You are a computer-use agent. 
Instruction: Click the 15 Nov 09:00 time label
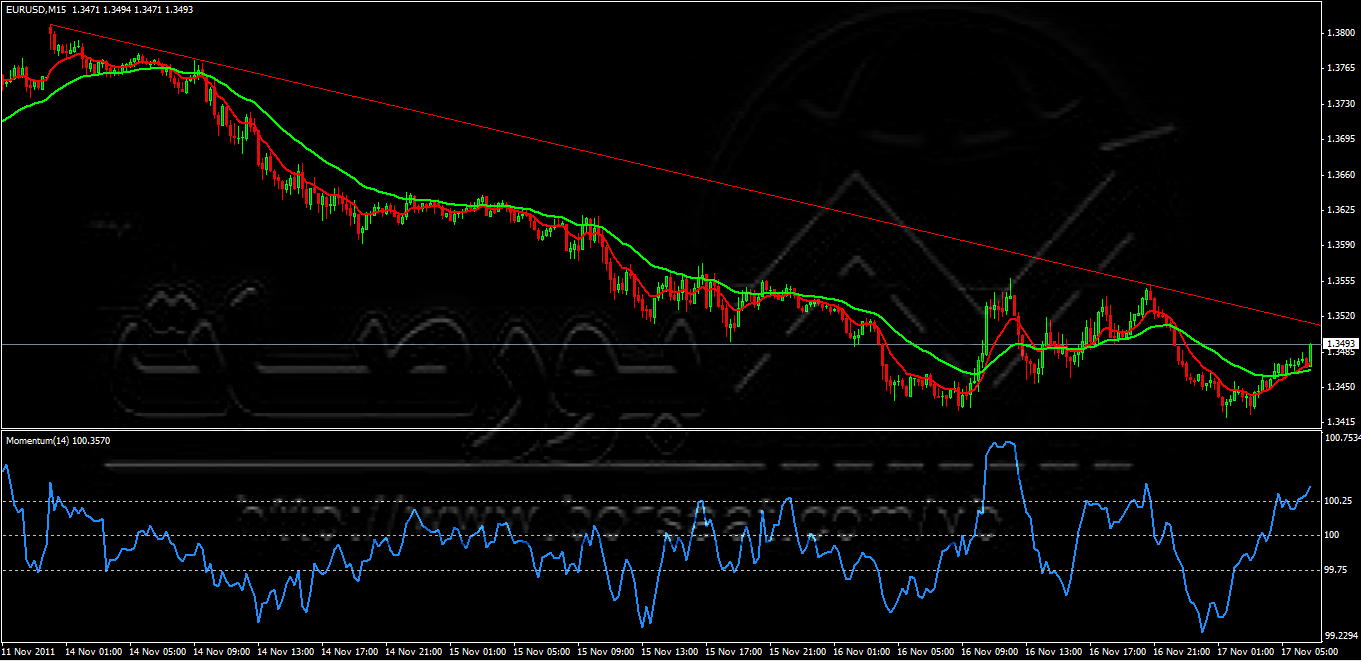point(608,651)
